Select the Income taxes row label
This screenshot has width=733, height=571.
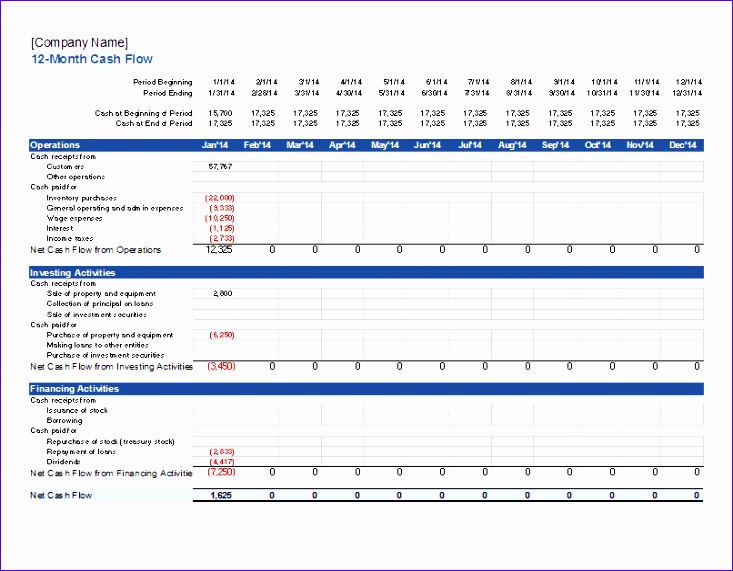(x=70, y=239)
